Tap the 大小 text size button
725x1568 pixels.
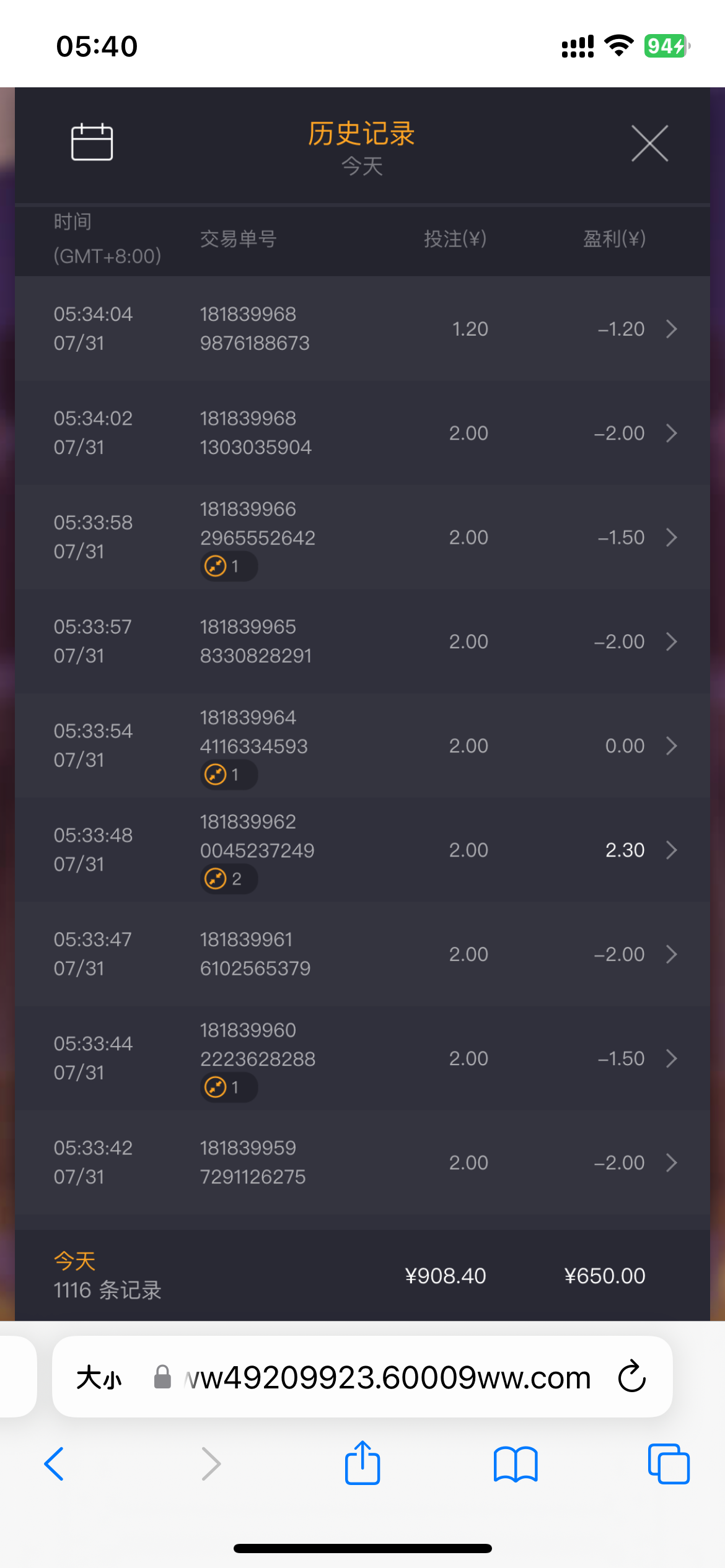99,1378
